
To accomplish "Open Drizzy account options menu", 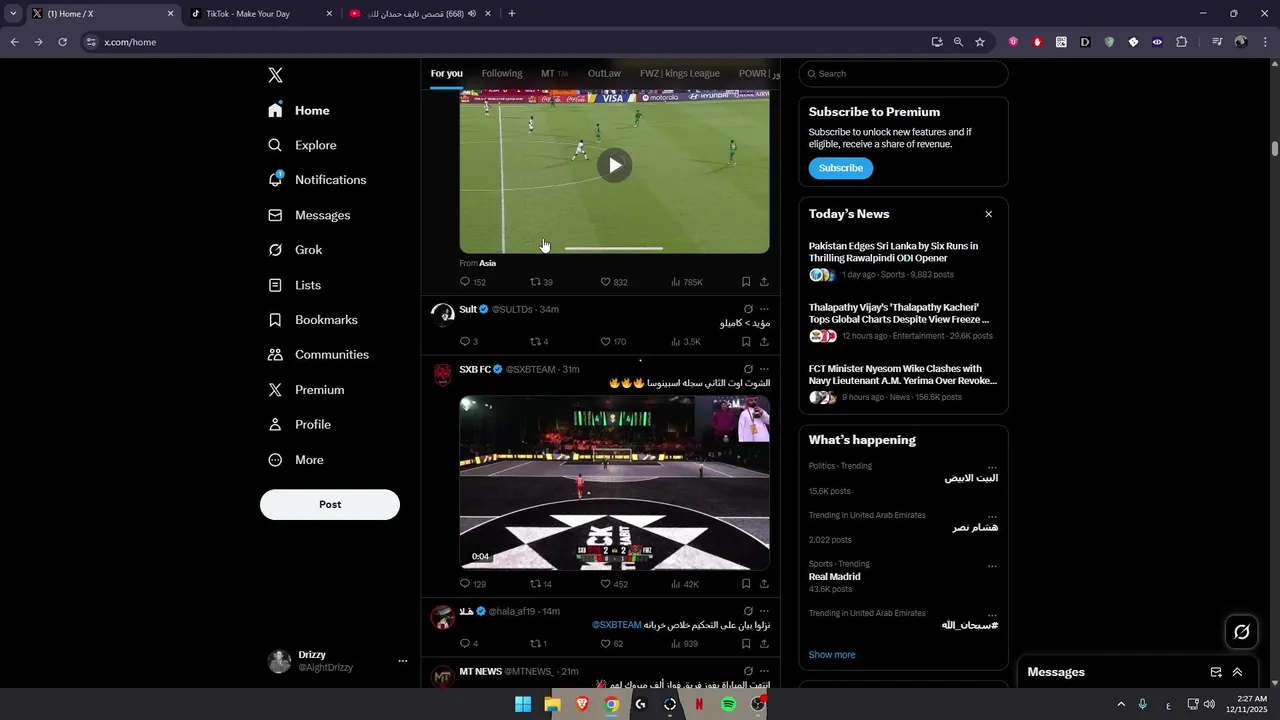I will [403, 661].
